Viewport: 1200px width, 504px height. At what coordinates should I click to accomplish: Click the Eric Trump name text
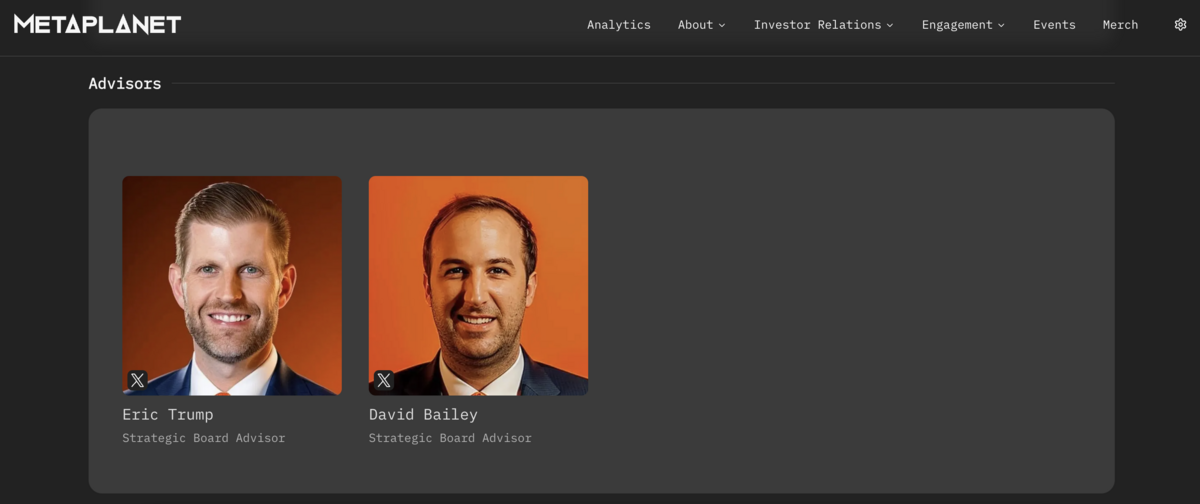(168, 414)
